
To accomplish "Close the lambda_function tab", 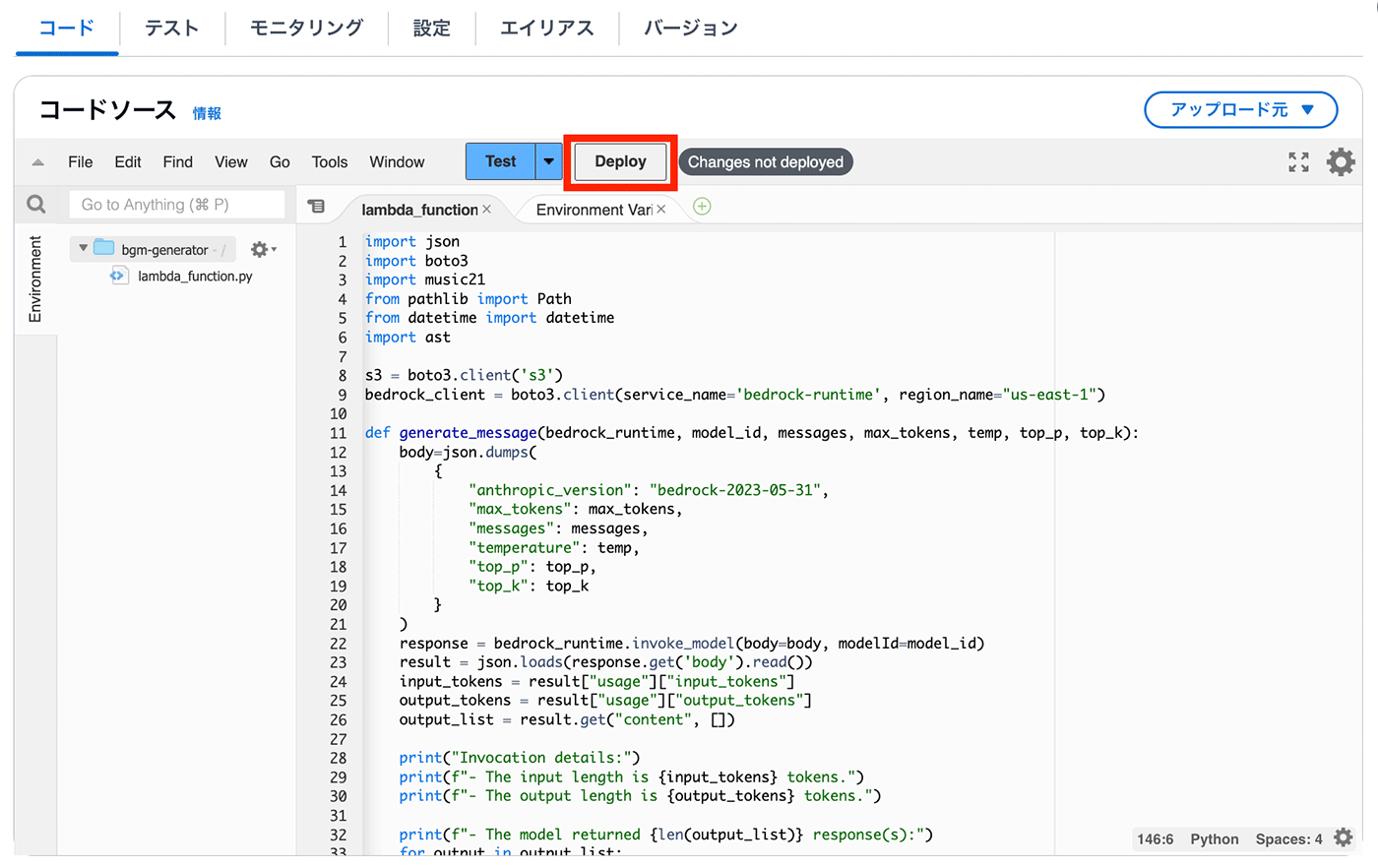I will click(x=486, y=210).
